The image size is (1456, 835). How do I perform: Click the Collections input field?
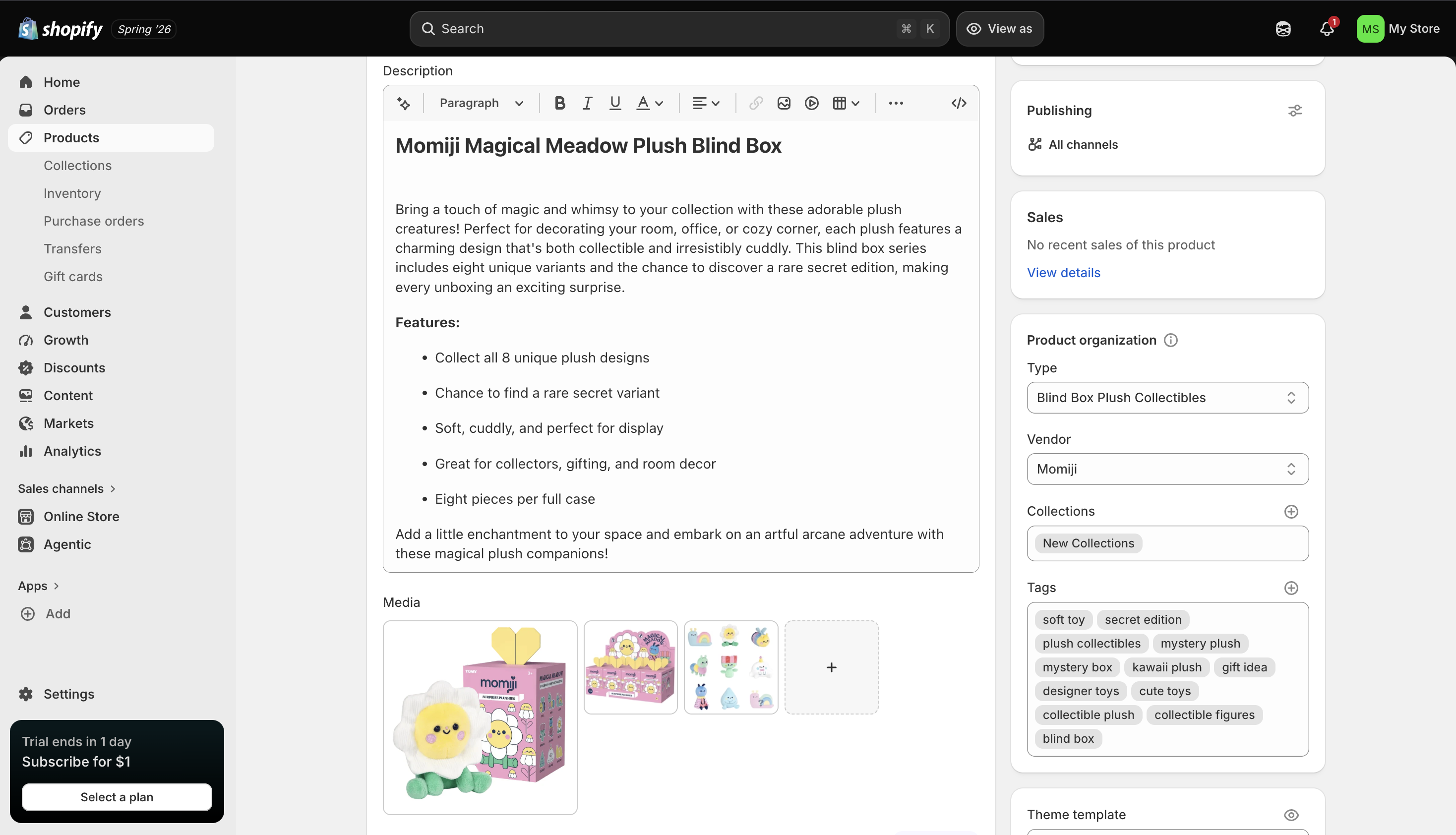(x=1167, y=543)
